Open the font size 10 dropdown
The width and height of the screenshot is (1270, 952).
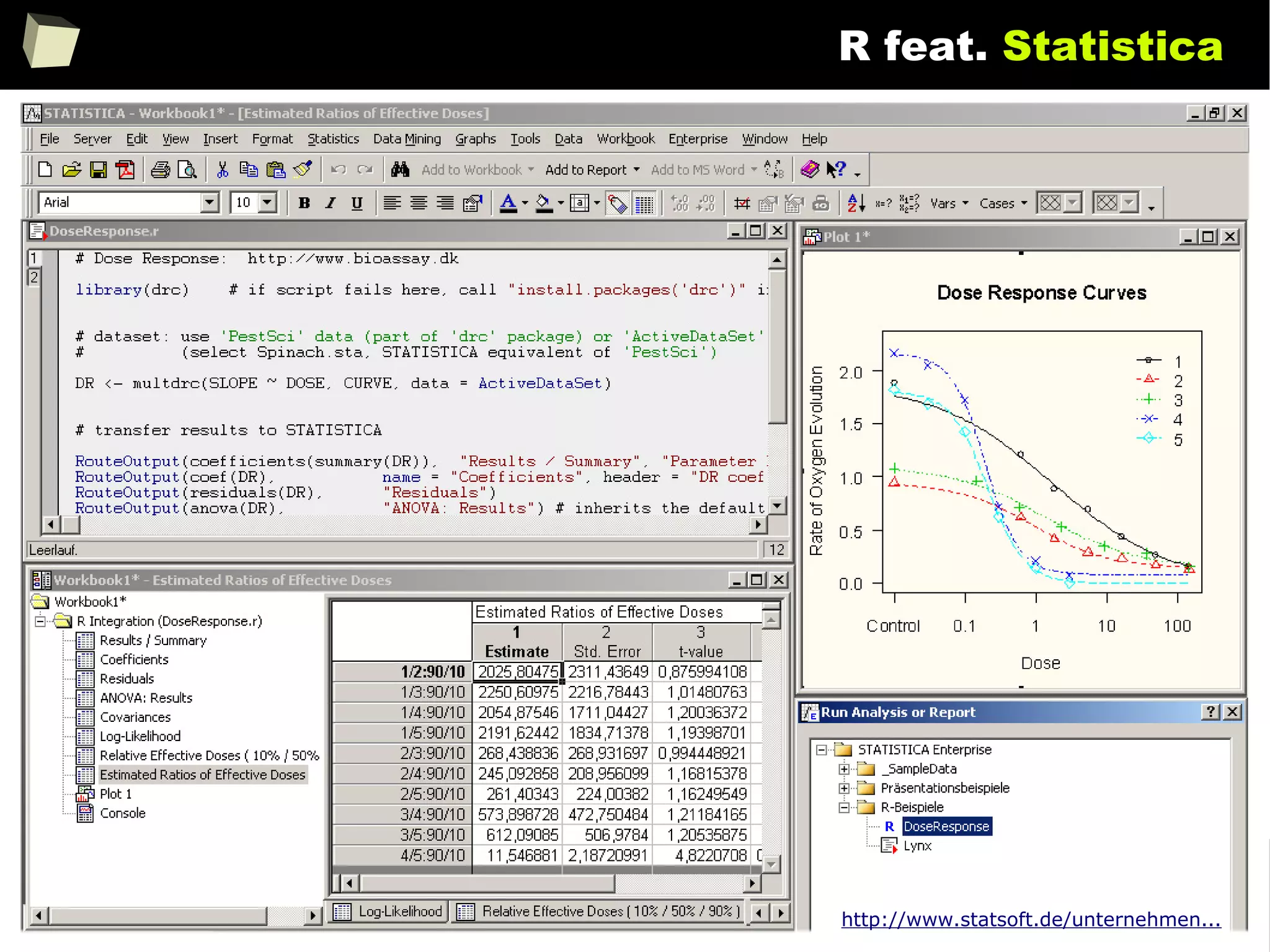267,202
